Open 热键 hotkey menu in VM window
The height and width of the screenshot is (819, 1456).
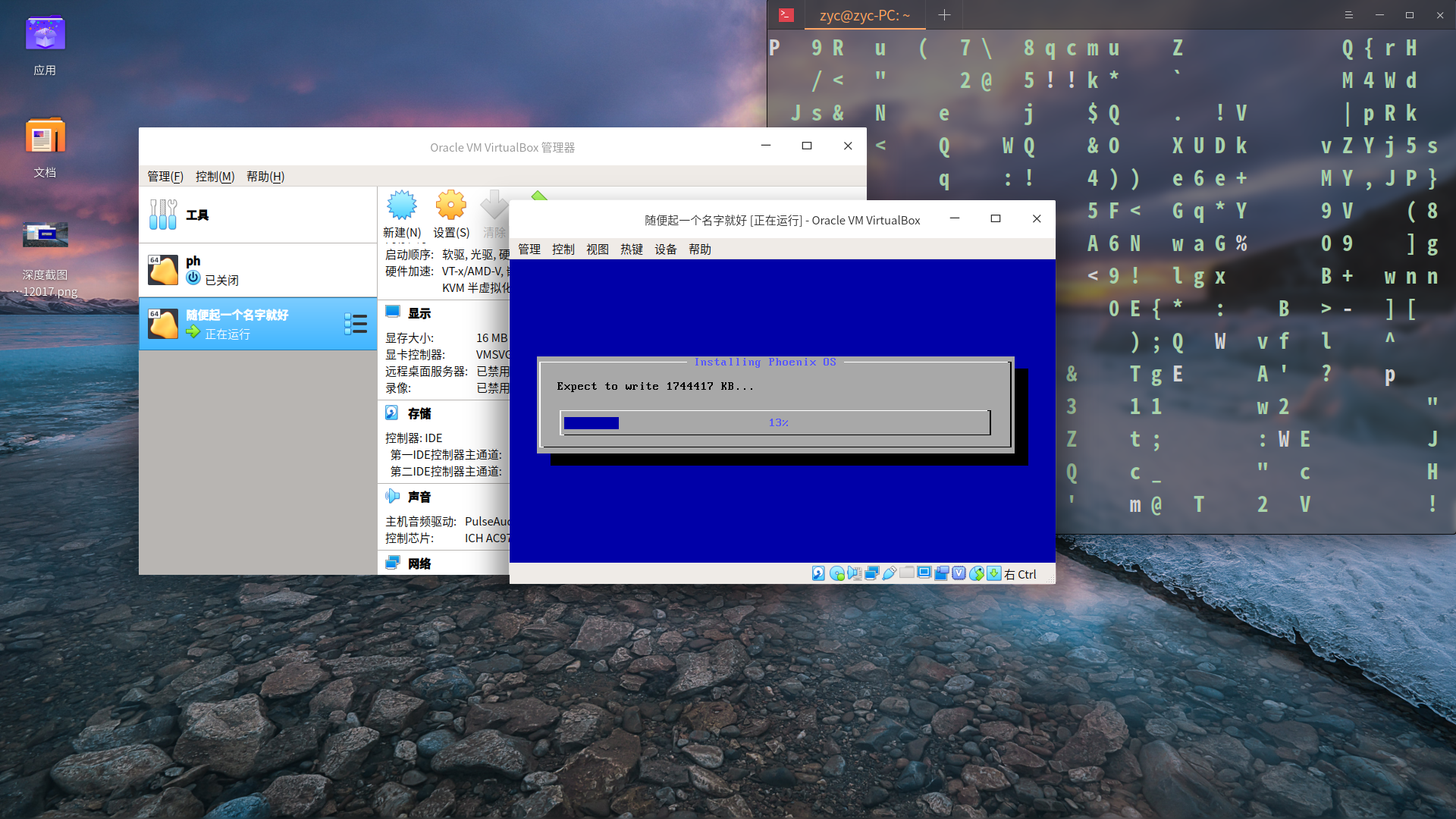[632, 249]
